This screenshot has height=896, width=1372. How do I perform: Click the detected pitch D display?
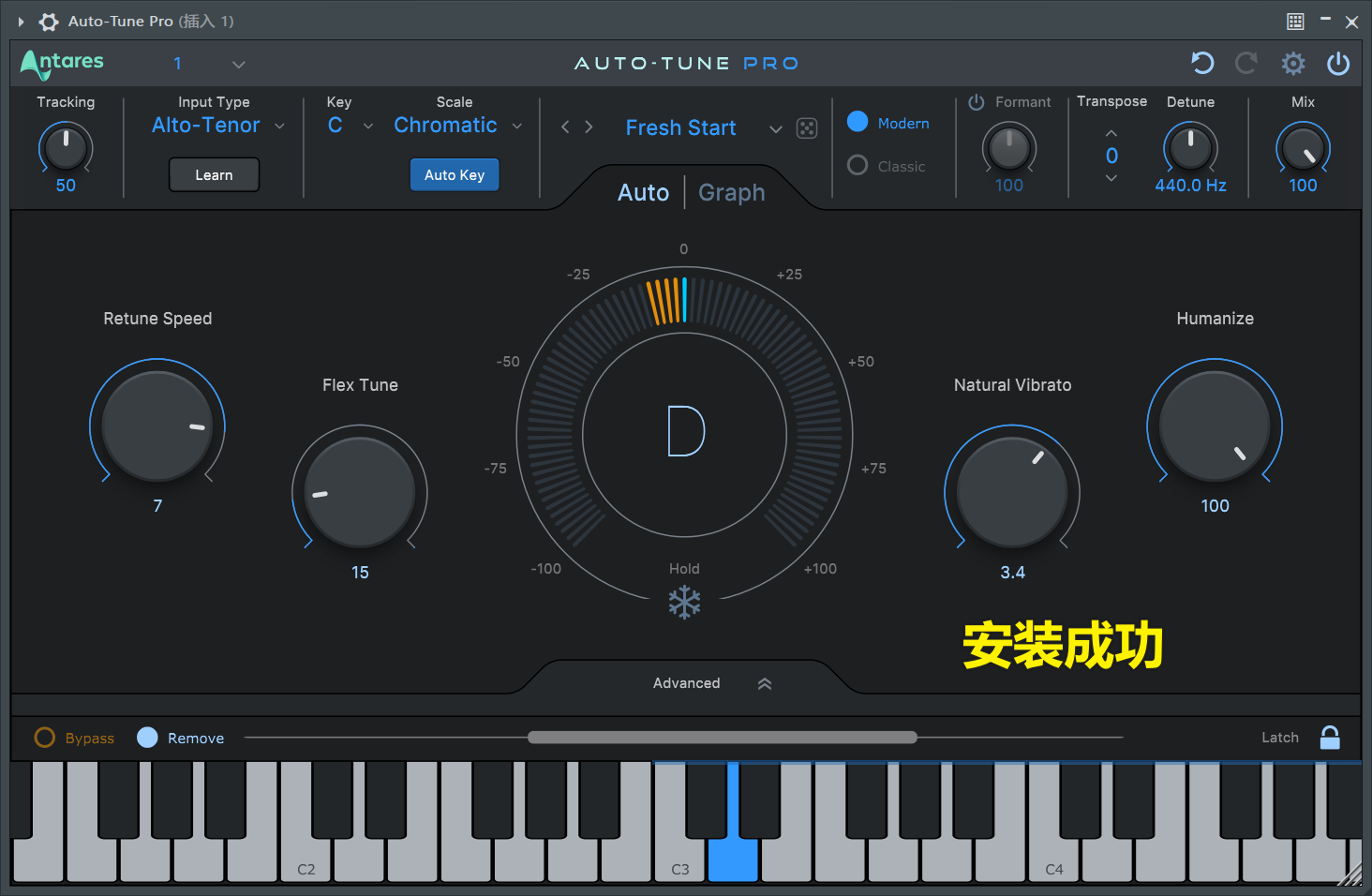coord(685,432)
